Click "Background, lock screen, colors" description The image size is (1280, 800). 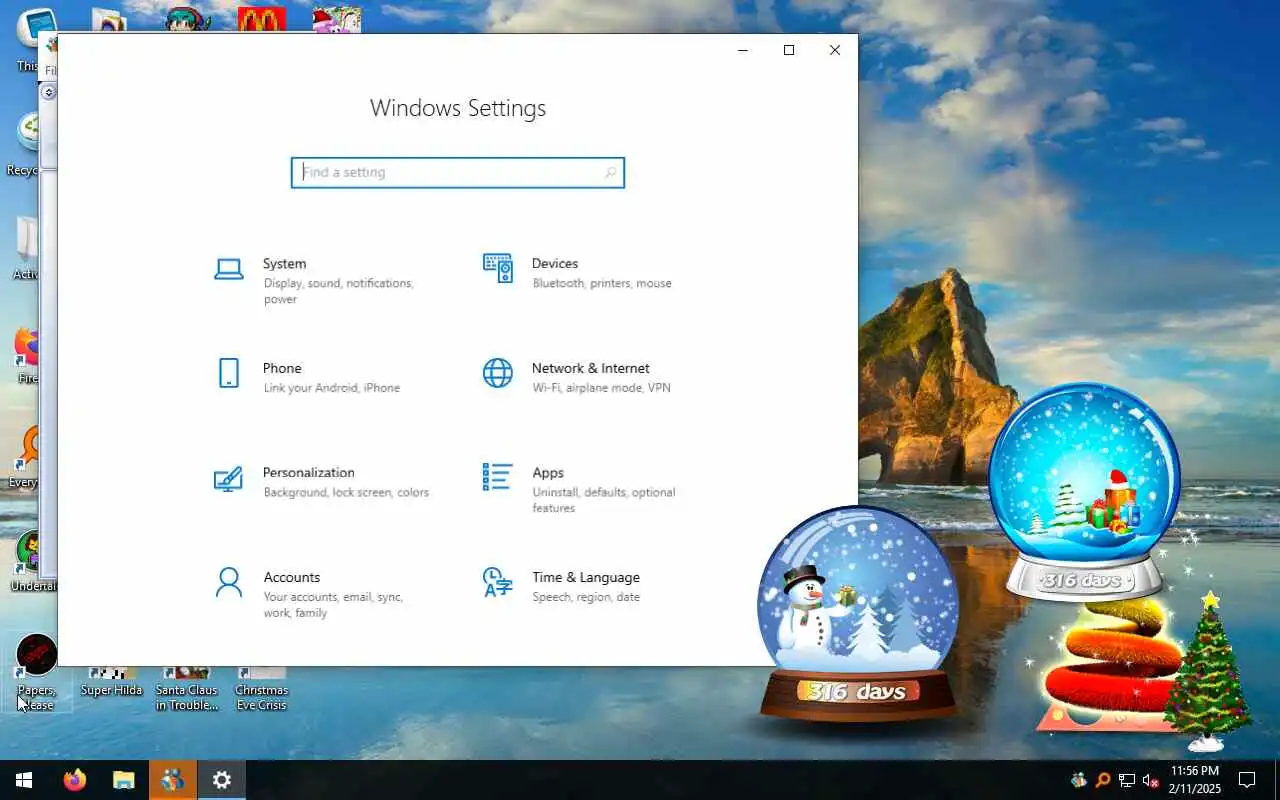346,492
